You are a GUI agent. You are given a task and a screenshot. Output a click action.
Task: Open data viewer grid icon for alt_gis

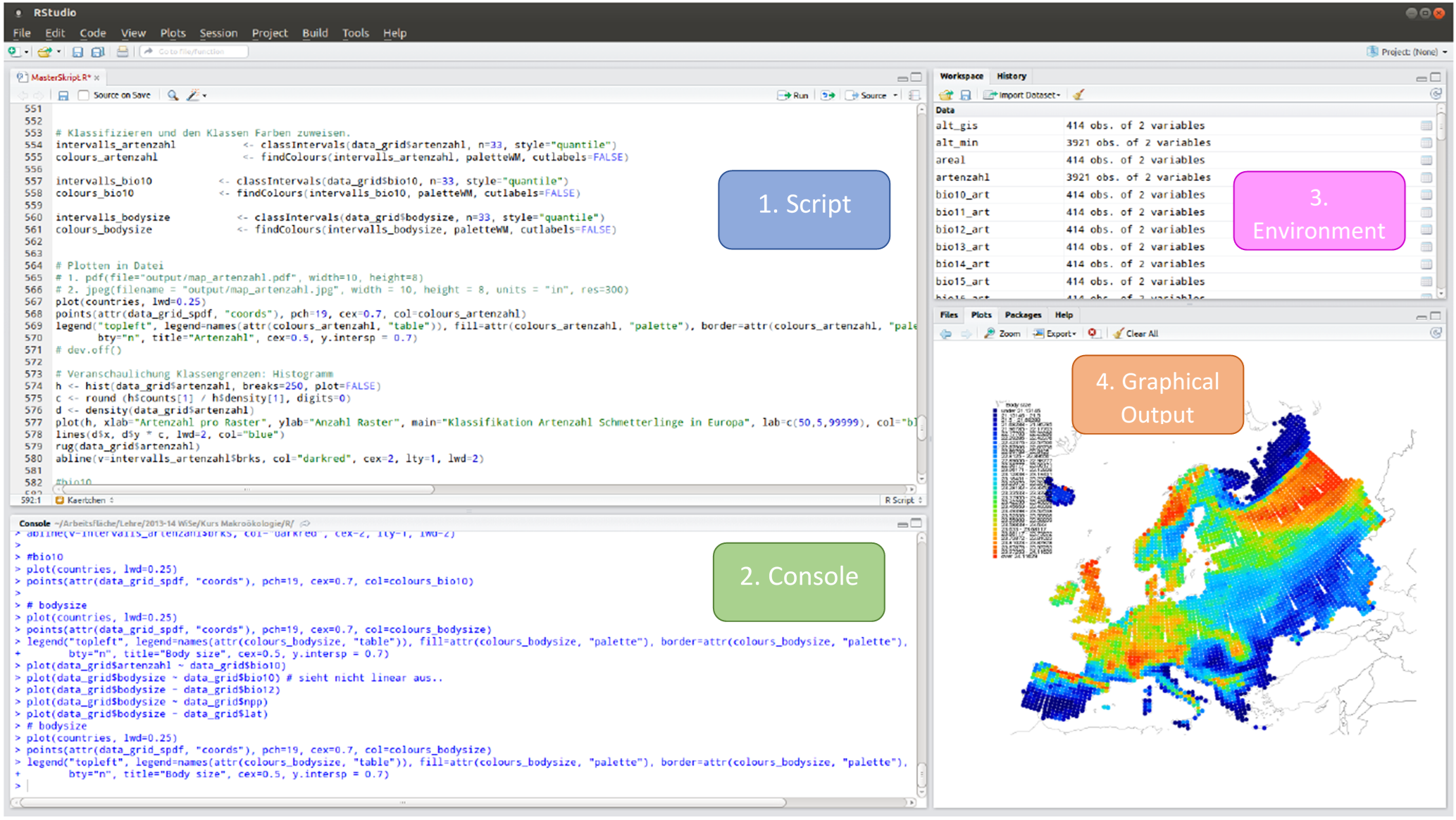click(x=1426, y=125)
